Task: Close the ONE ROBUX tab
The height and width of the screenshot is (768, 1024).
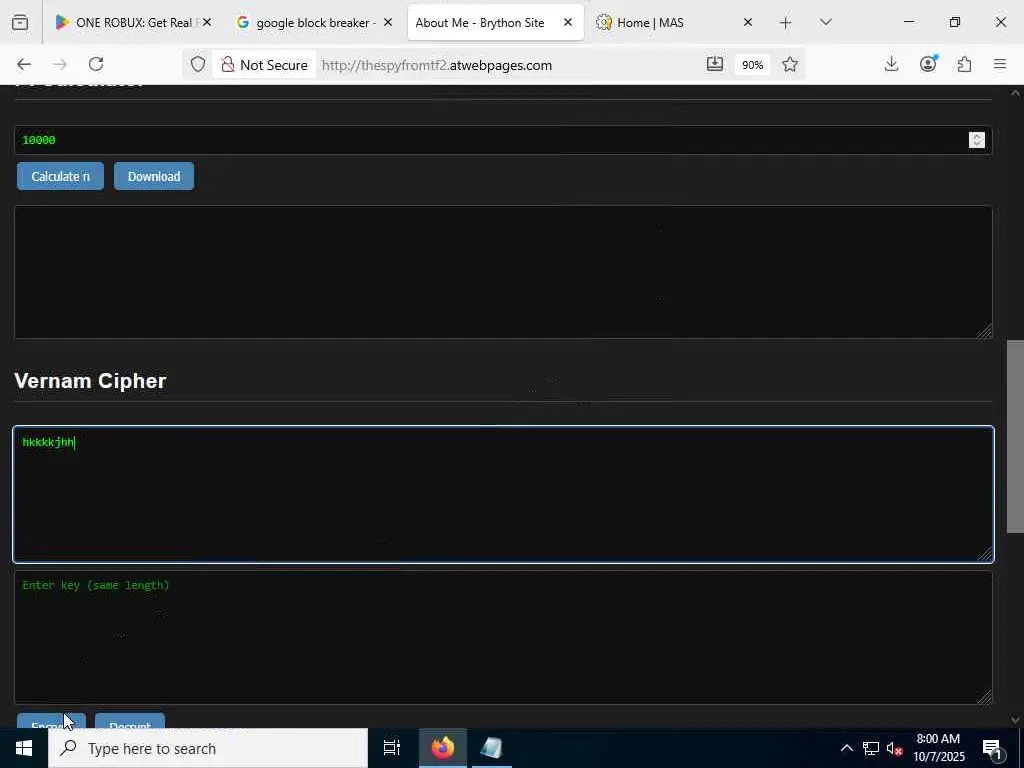Action: click(x=207, y=23)
